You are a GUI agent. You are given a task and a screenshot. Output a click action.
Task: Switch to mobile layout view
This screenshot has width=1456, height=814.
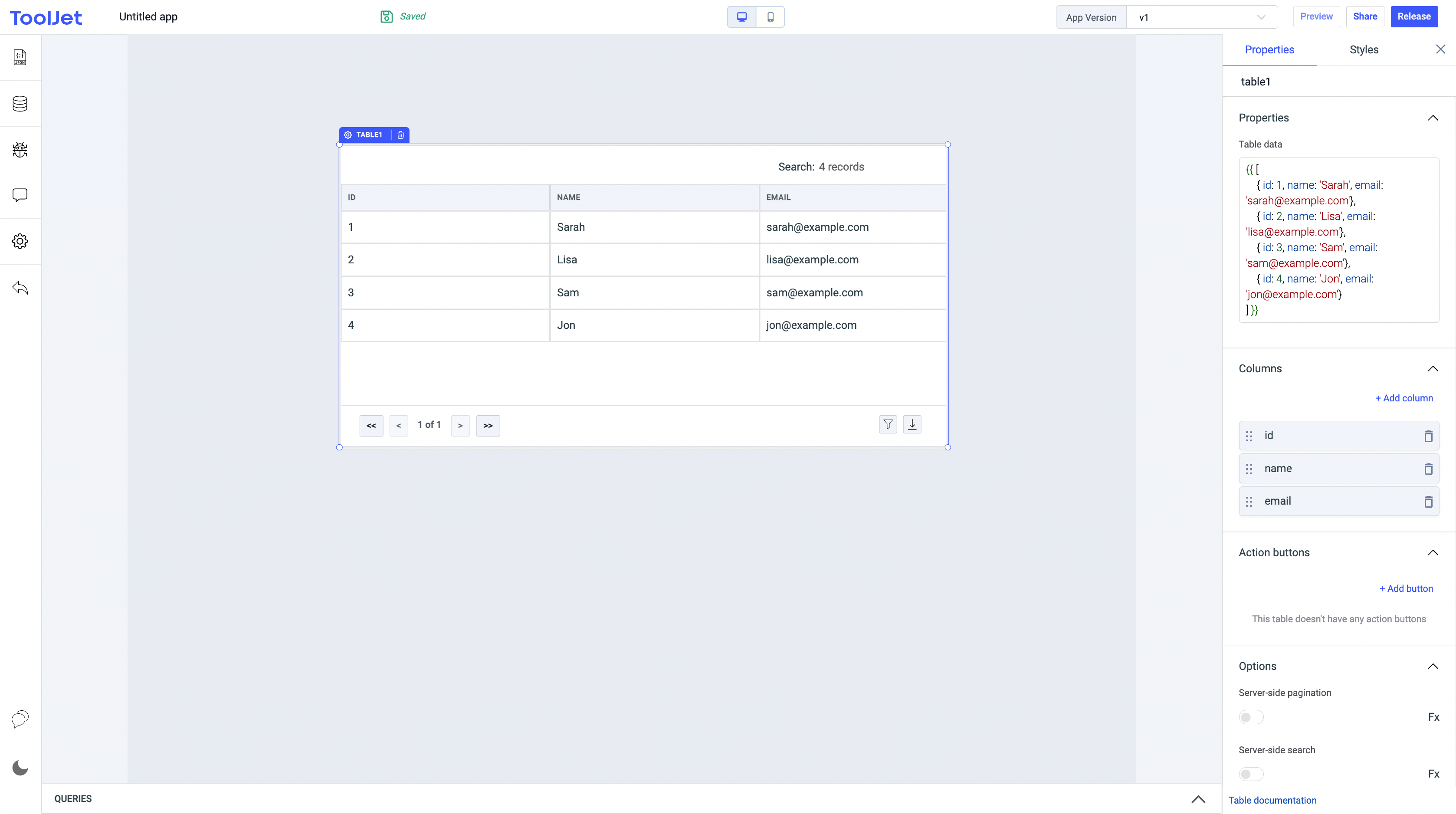coord(771,17)
